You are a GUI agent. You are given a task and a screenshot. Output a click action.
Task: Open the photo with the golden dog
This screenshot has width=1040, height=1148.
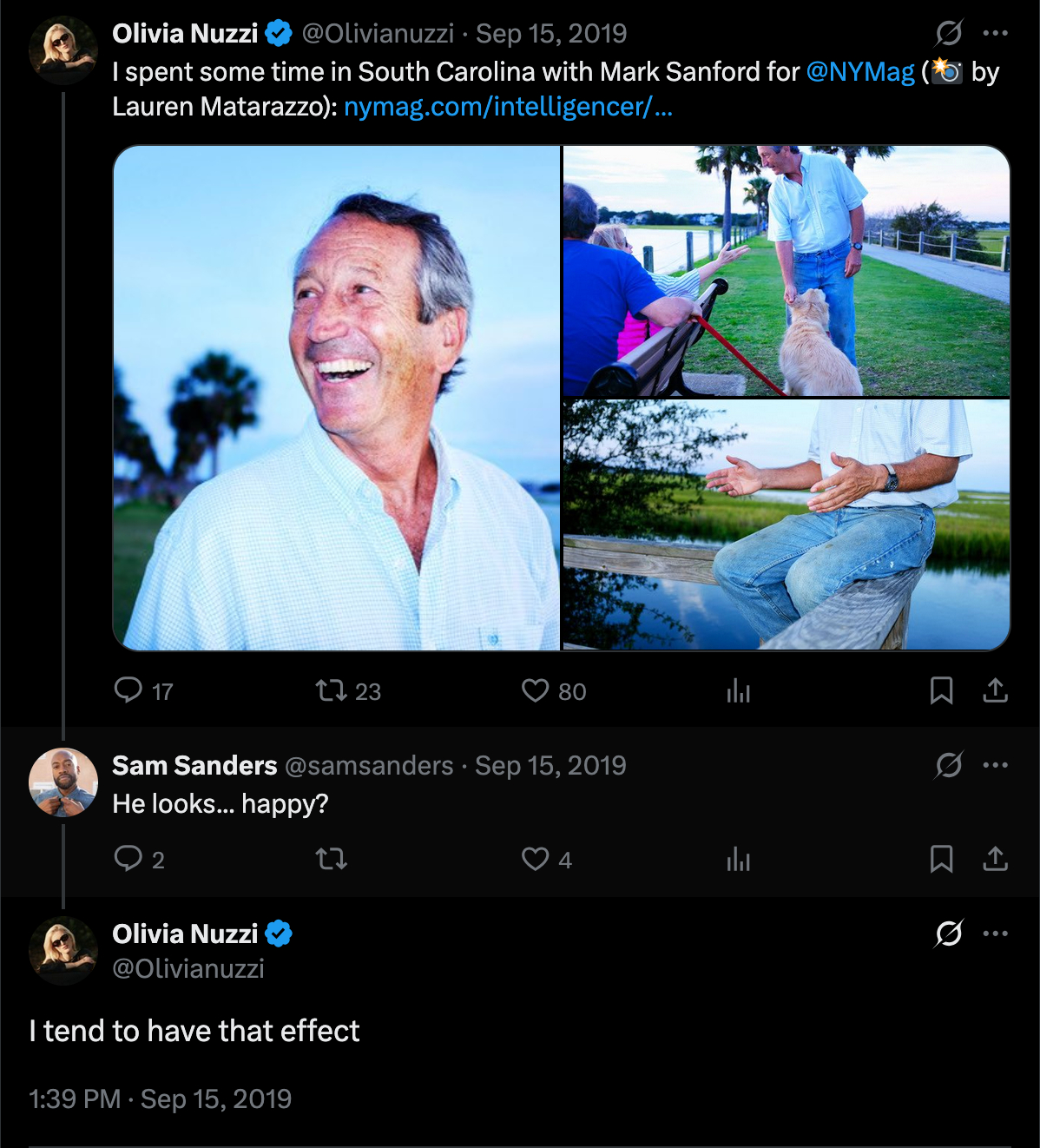(x=787, y=271)
